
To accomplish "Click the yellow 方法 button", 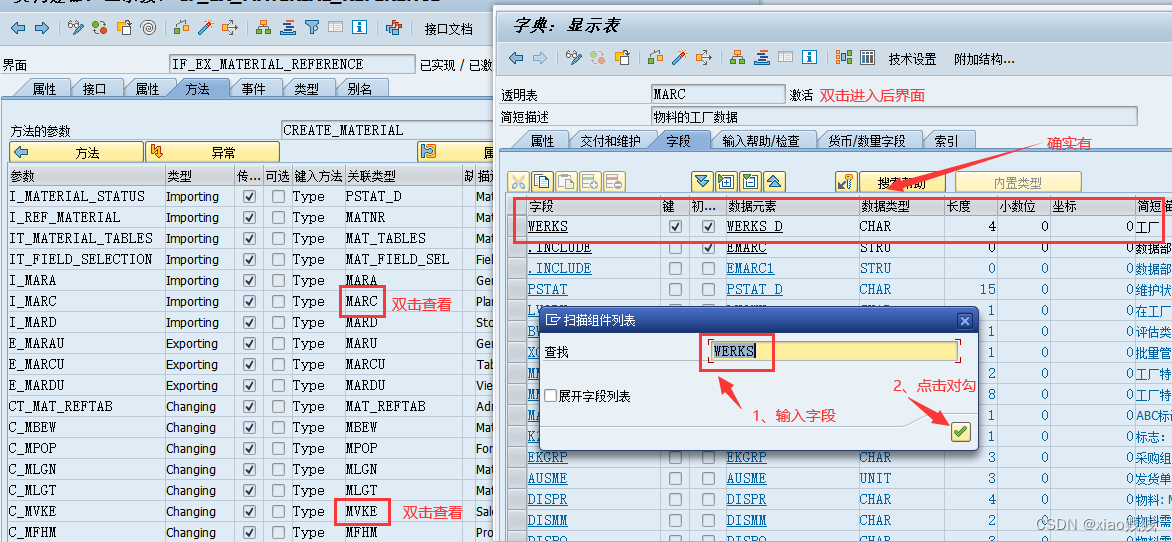I will 76,153.
